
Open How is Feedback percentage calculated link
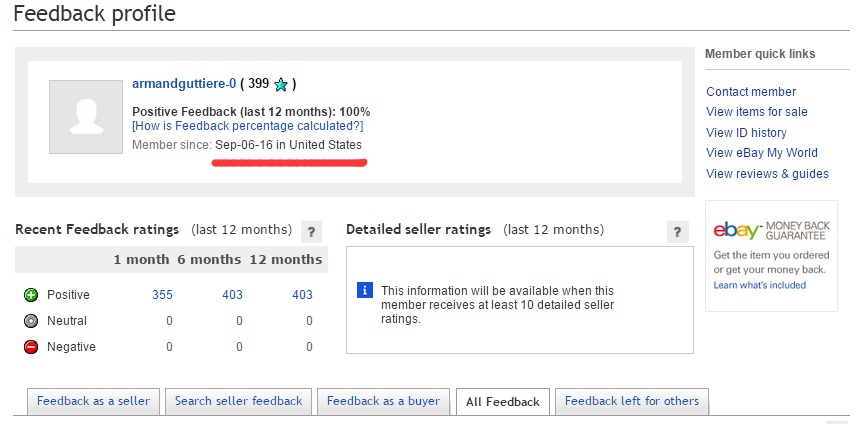click(x=247, y=126)
